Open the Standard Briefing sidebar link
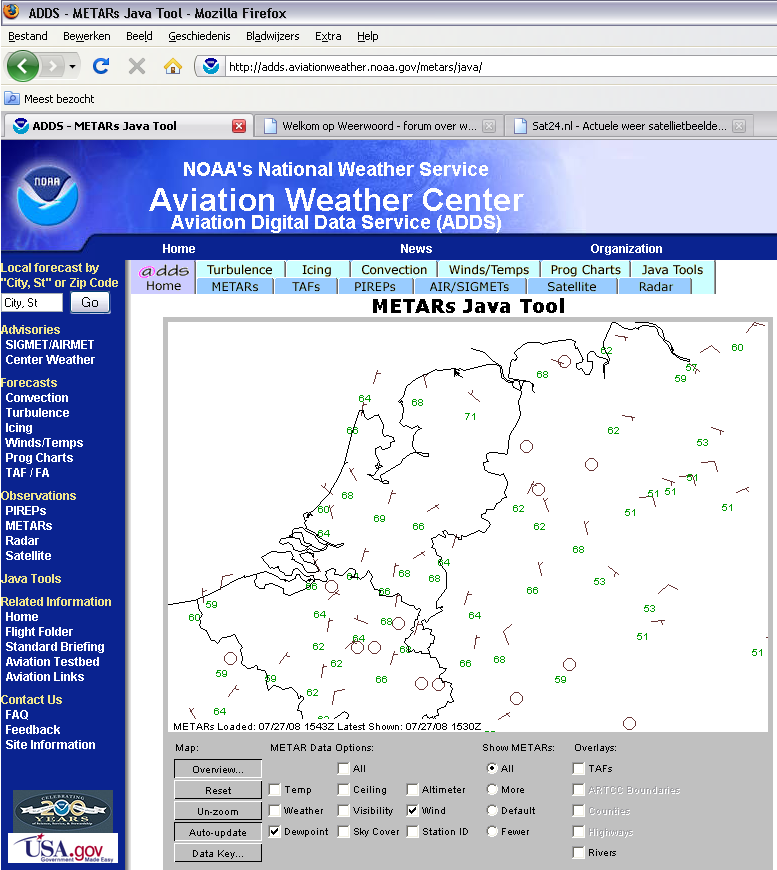Image resolution: width=777 pixels, height=870 pixels. click(x=55, y=646)
